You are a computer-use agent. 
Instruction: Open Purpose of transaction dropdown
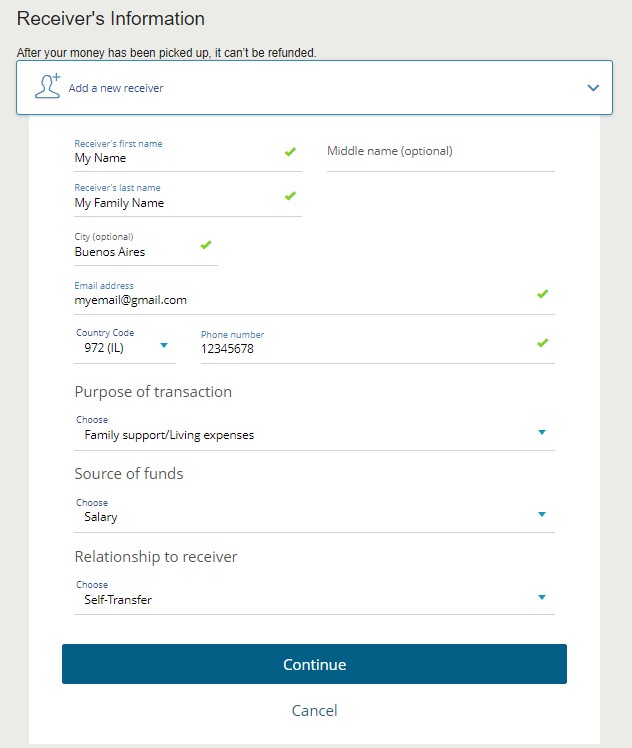[x=314, y=435]
